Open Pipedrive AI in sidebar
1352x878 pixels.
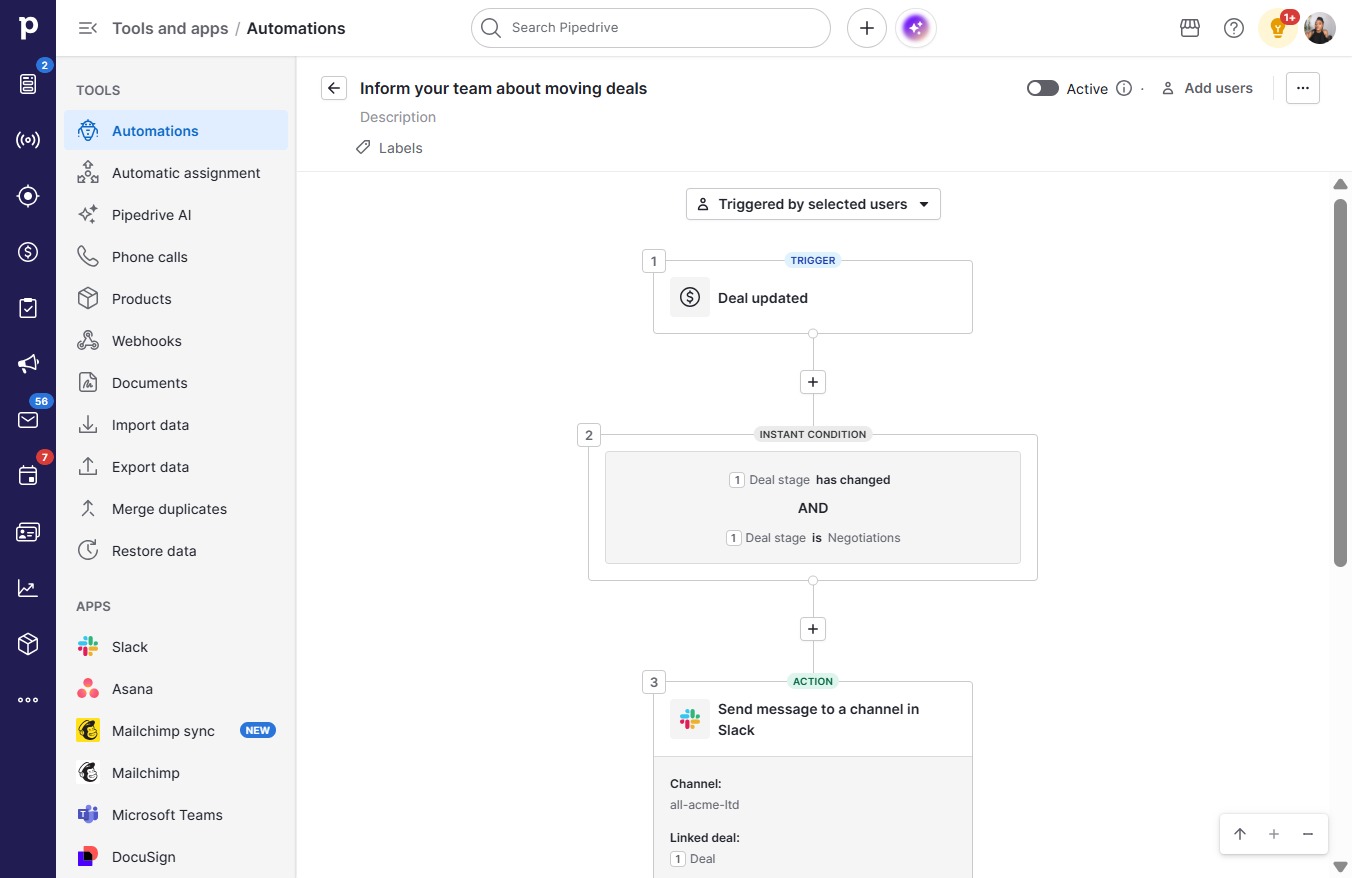(x=176, y=215)
